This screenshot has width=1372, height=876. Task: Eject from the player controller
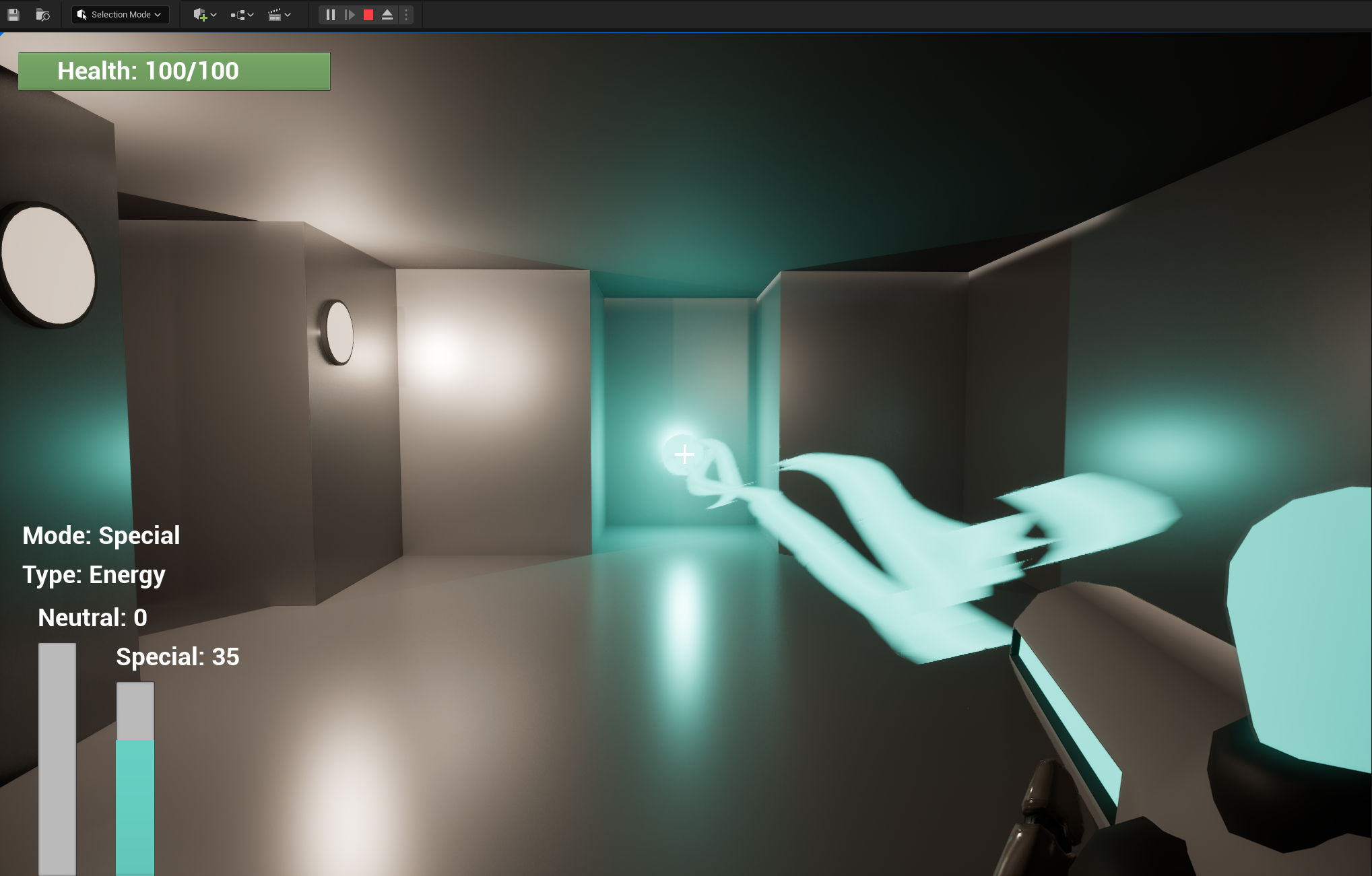[387, 14]
